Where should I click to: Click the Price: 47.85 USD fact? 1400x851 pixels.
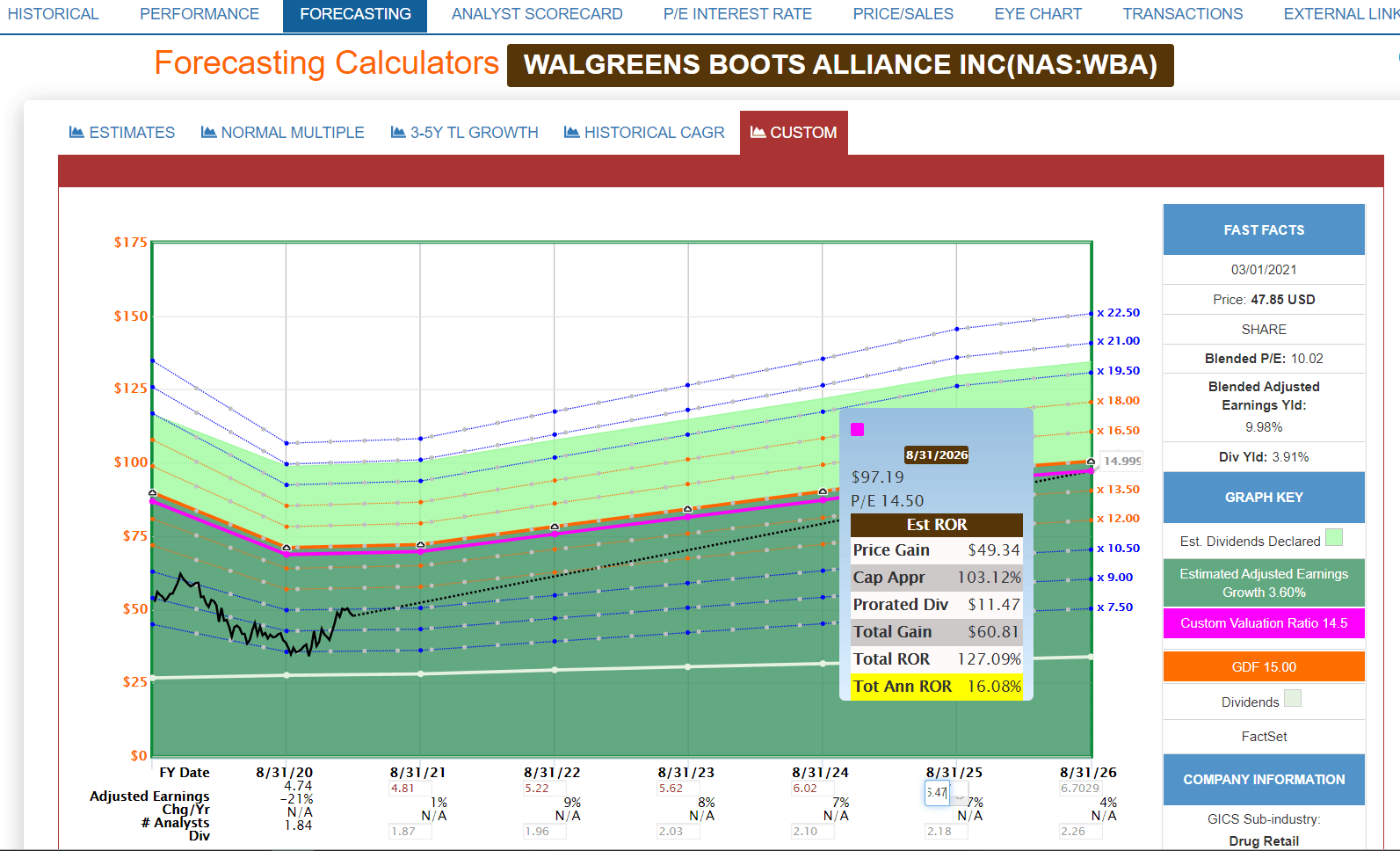tap(1264, 300)
